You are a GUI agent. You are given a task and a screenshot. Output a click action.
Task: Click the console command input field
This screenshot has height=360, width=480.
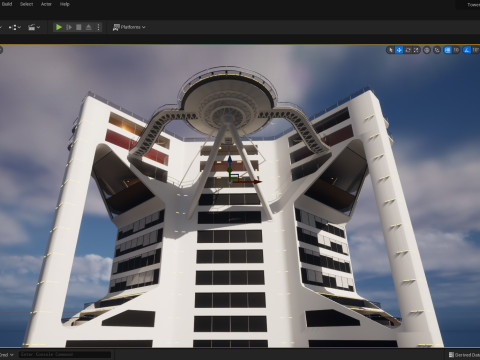(x=65, y=355)
